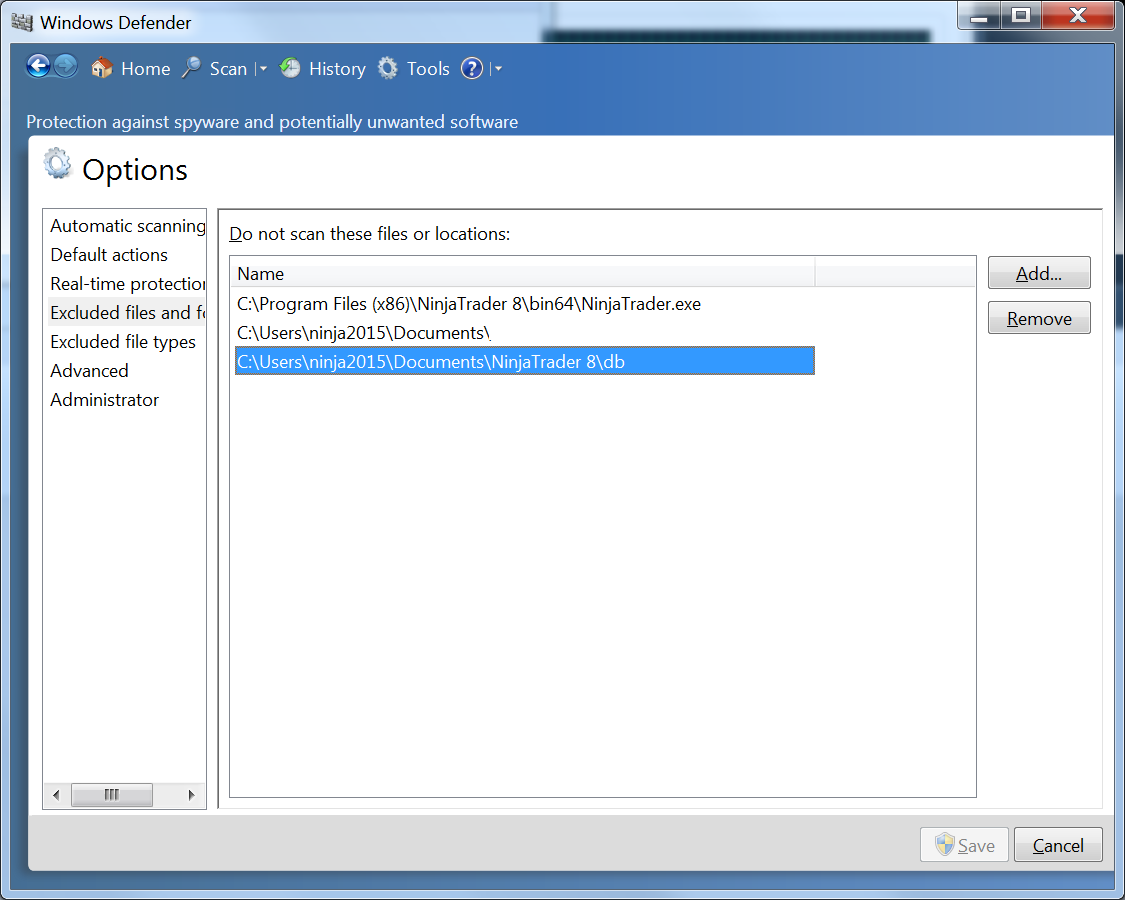Click the Save button

point(964,845)
